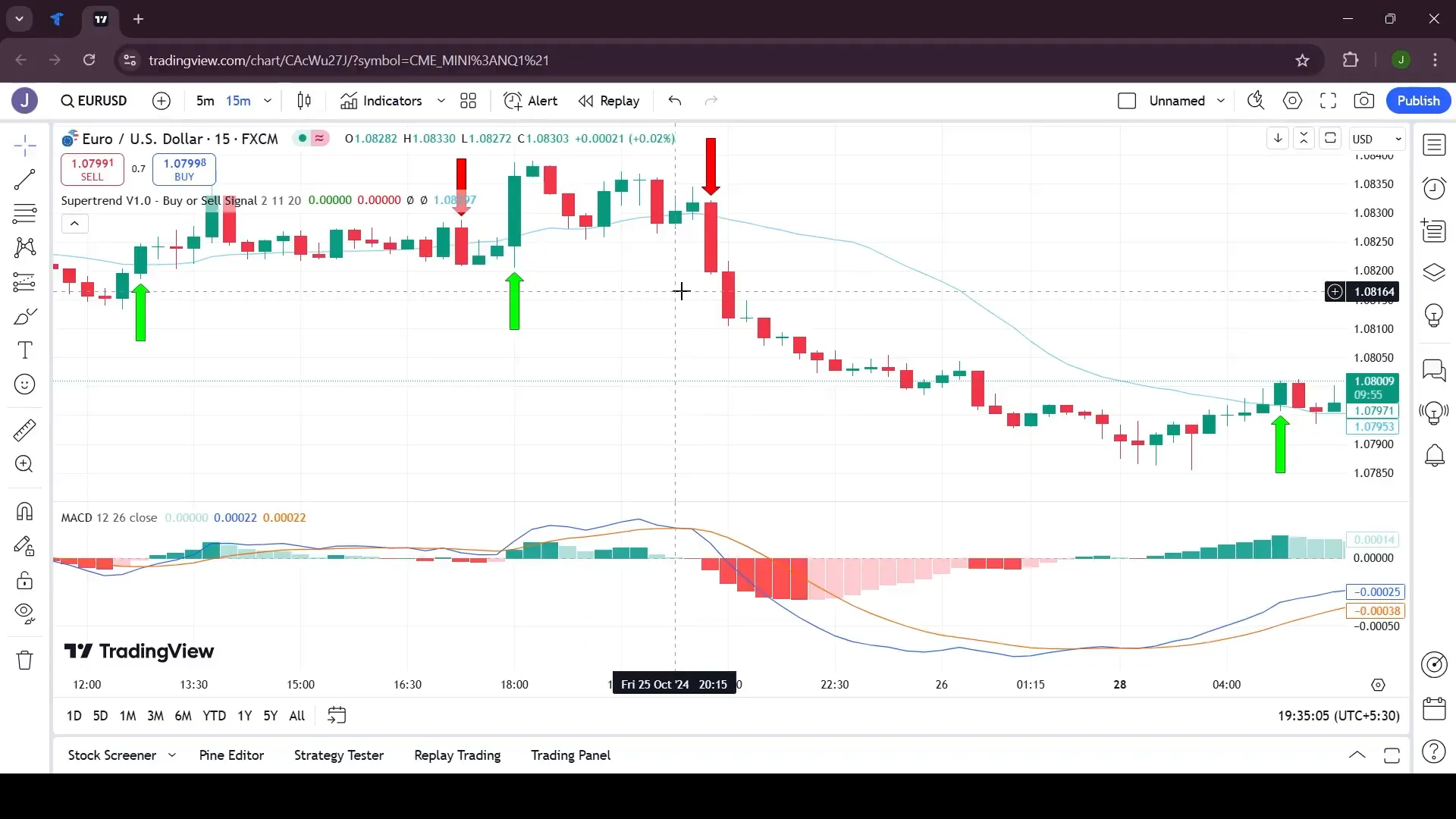Screen dimensions: 1456x819
Task: Expand the timeframe interval dropdown
Action: coord(268,101)
